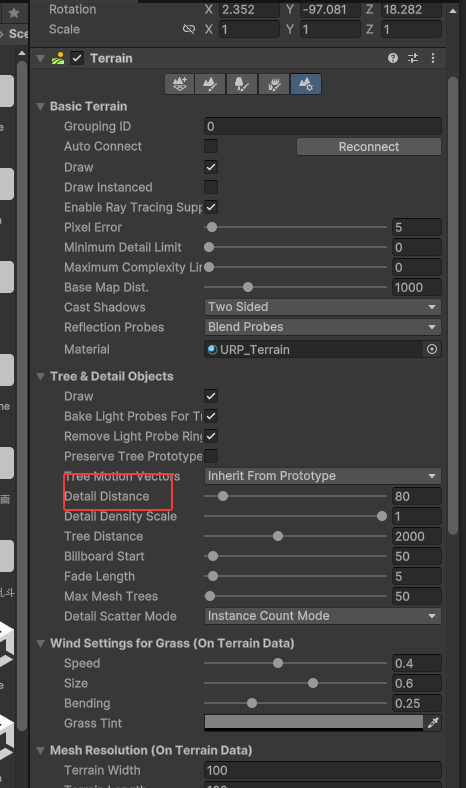Click the Tree Distance value field
This screenshot has width=466, height=788.
coord(417,536)
